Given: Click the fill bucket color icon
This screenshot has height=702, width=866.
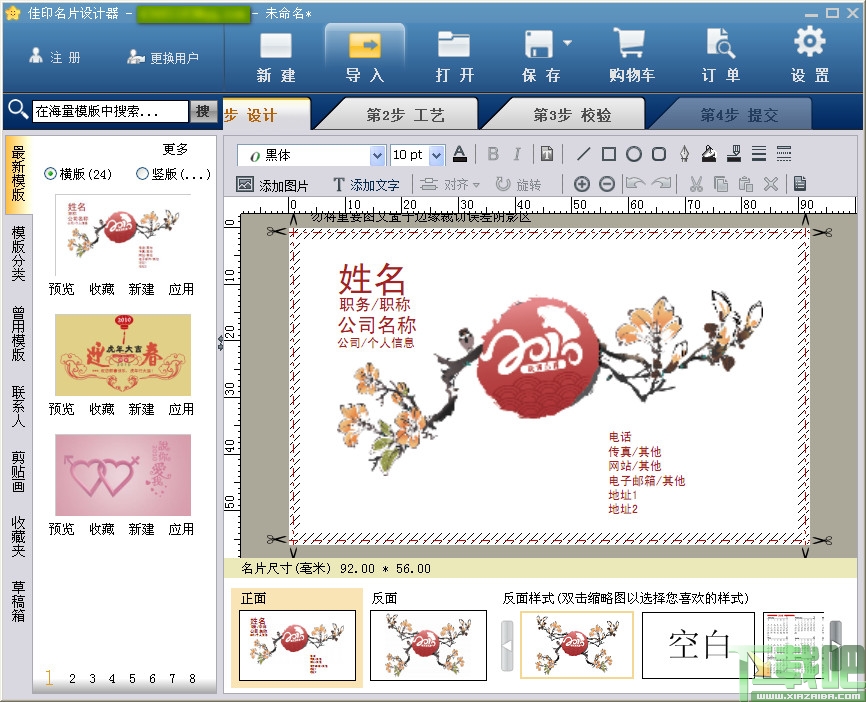Looking at the screenshot, I should tap(709, 154).
